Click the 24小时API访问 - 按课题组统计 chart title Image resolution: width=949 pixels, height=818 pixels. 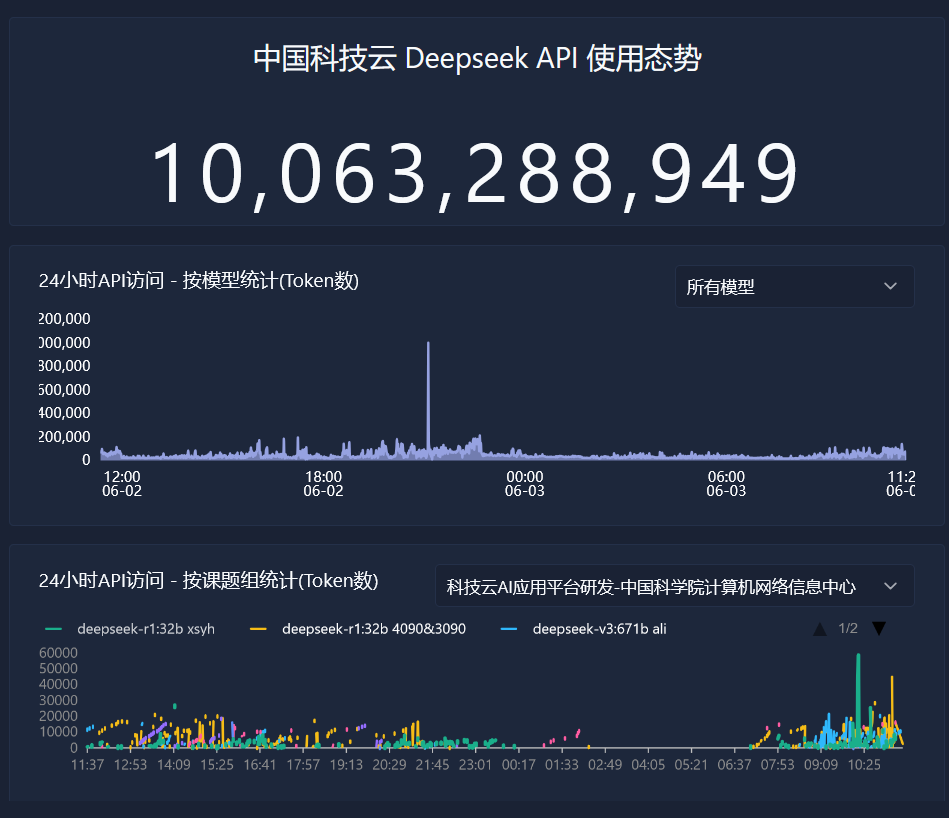(x=208, y=581)
